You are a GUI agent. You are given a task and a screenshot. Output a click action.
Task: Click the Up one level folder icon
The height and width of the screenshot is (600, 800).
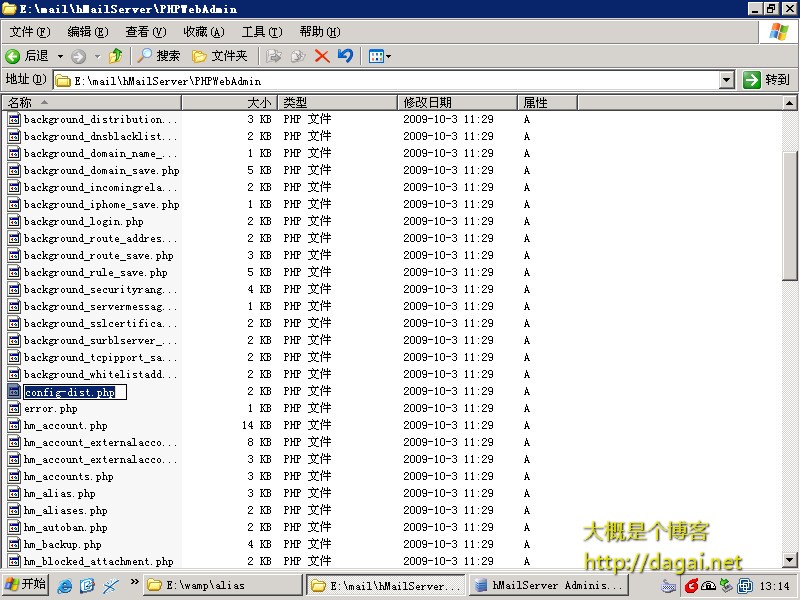[116, 56]
